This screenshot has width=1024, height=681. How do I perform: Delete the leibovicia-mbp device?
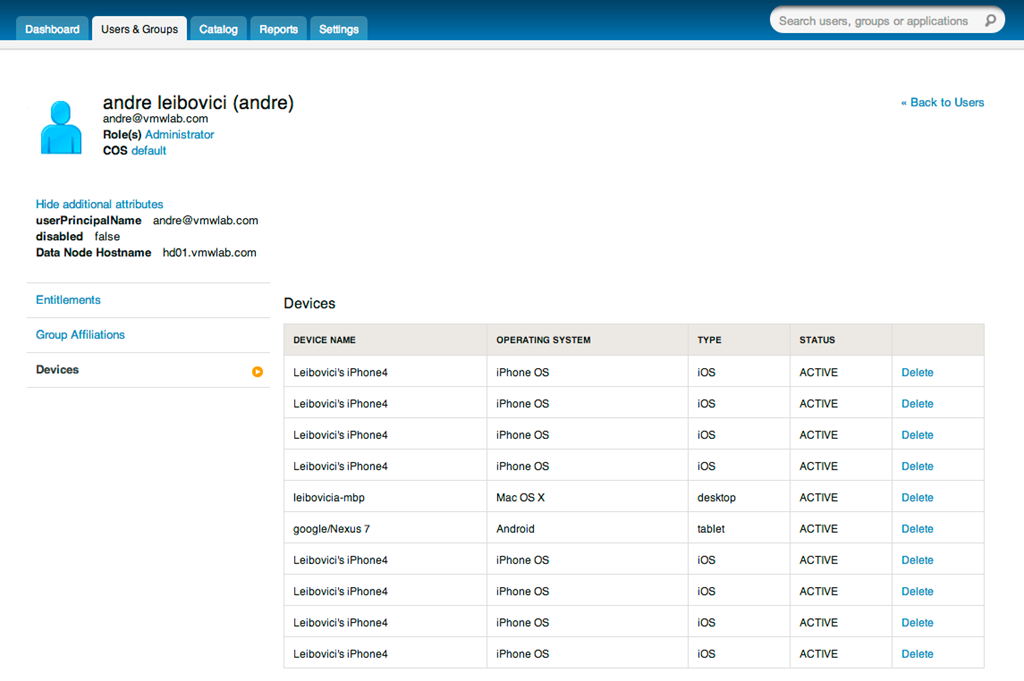[917, 498]
